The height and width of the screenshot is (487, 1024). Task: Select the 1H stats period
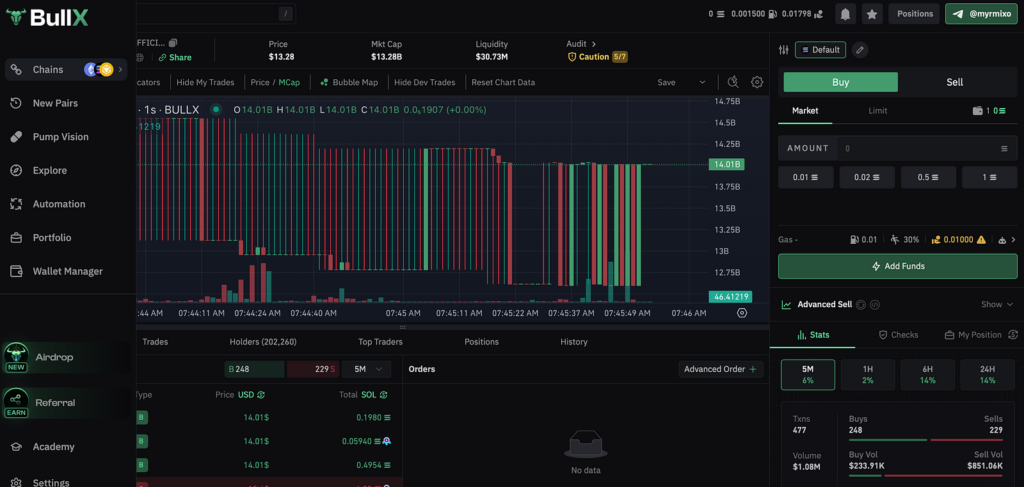pyautogui.click(x=867, y=375)
